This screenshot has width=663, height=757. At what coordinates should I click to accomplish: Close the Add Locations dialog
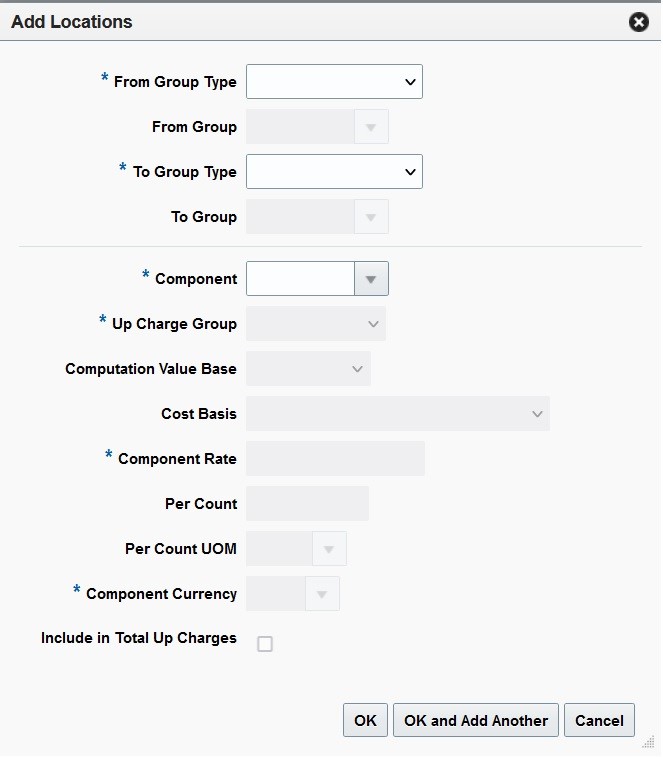click(x=638, y=22)
